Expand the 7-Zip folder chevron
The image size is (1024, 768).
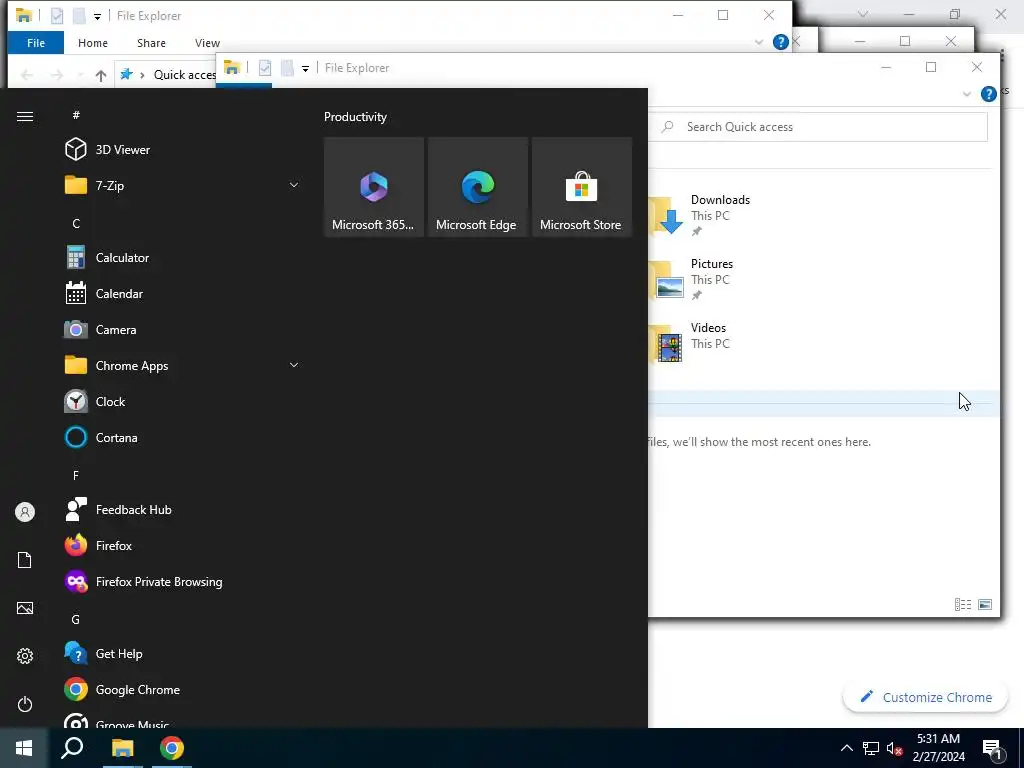point(294,185)
